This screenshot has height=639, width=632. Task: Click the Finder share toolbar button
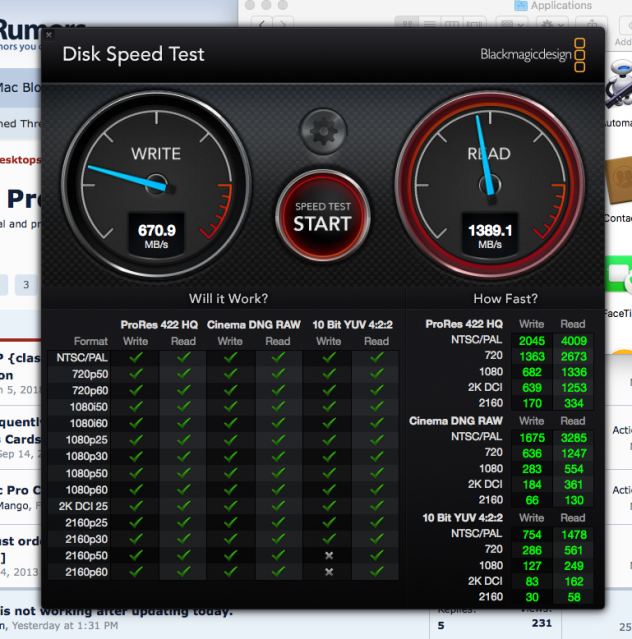pos(592,24)
